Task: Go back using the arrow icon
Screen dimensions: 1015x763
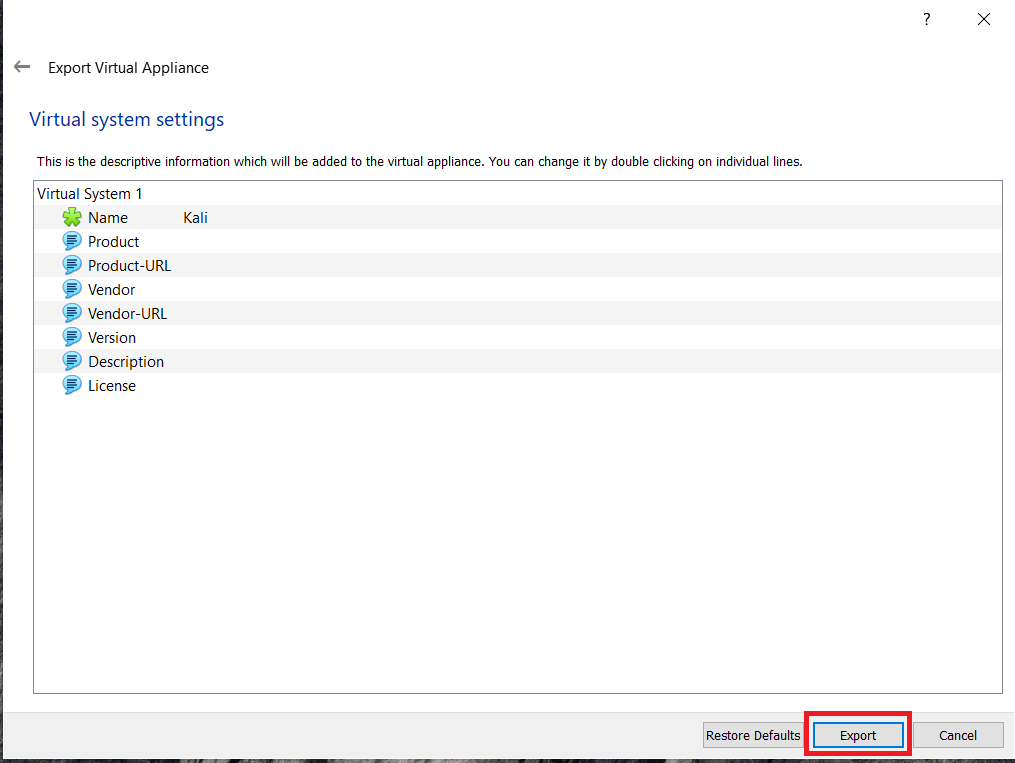Action: [x=22, y=66]
